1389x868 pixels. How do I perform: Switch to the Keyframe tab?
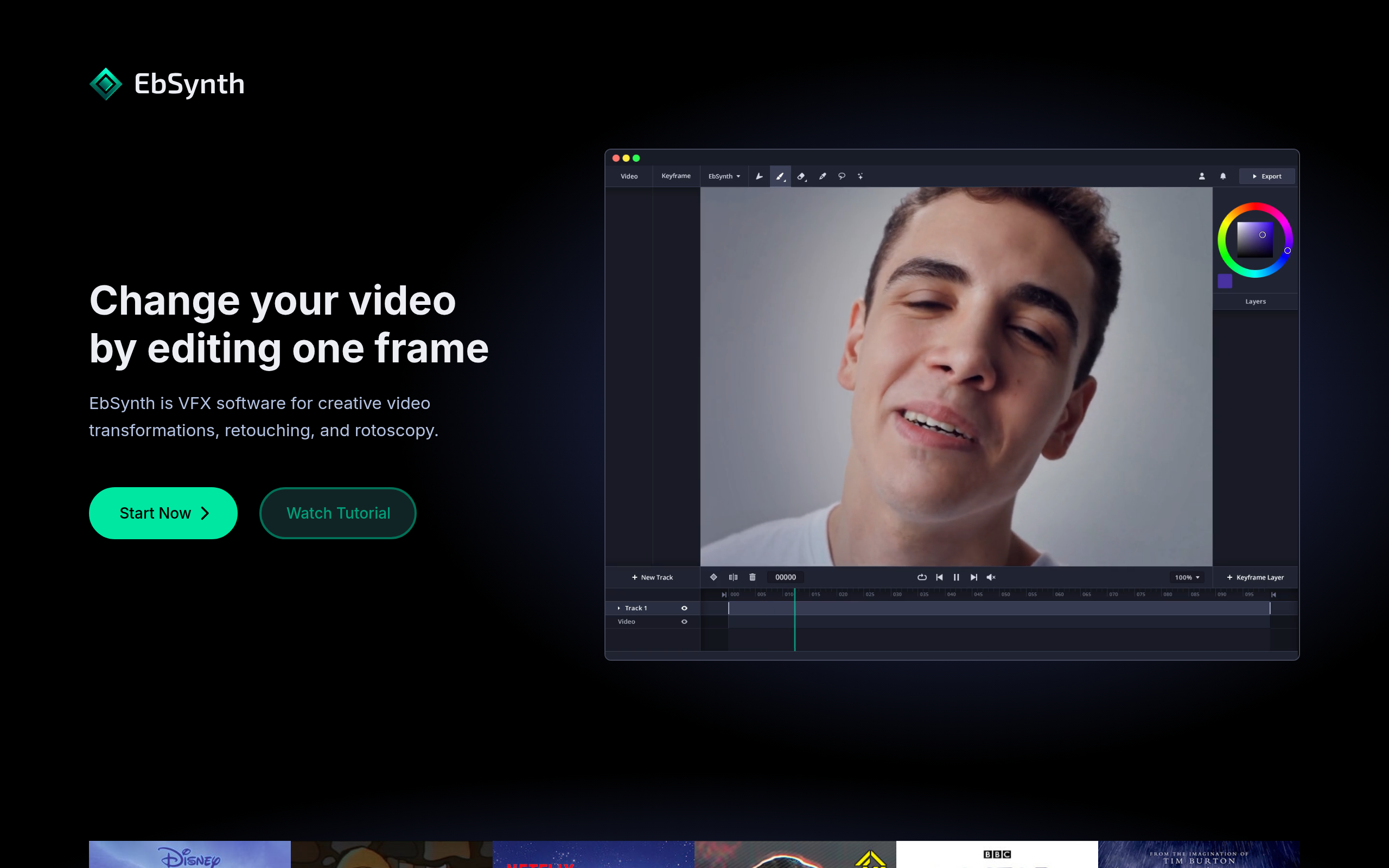pyautogui.click(x=676, y=176)
